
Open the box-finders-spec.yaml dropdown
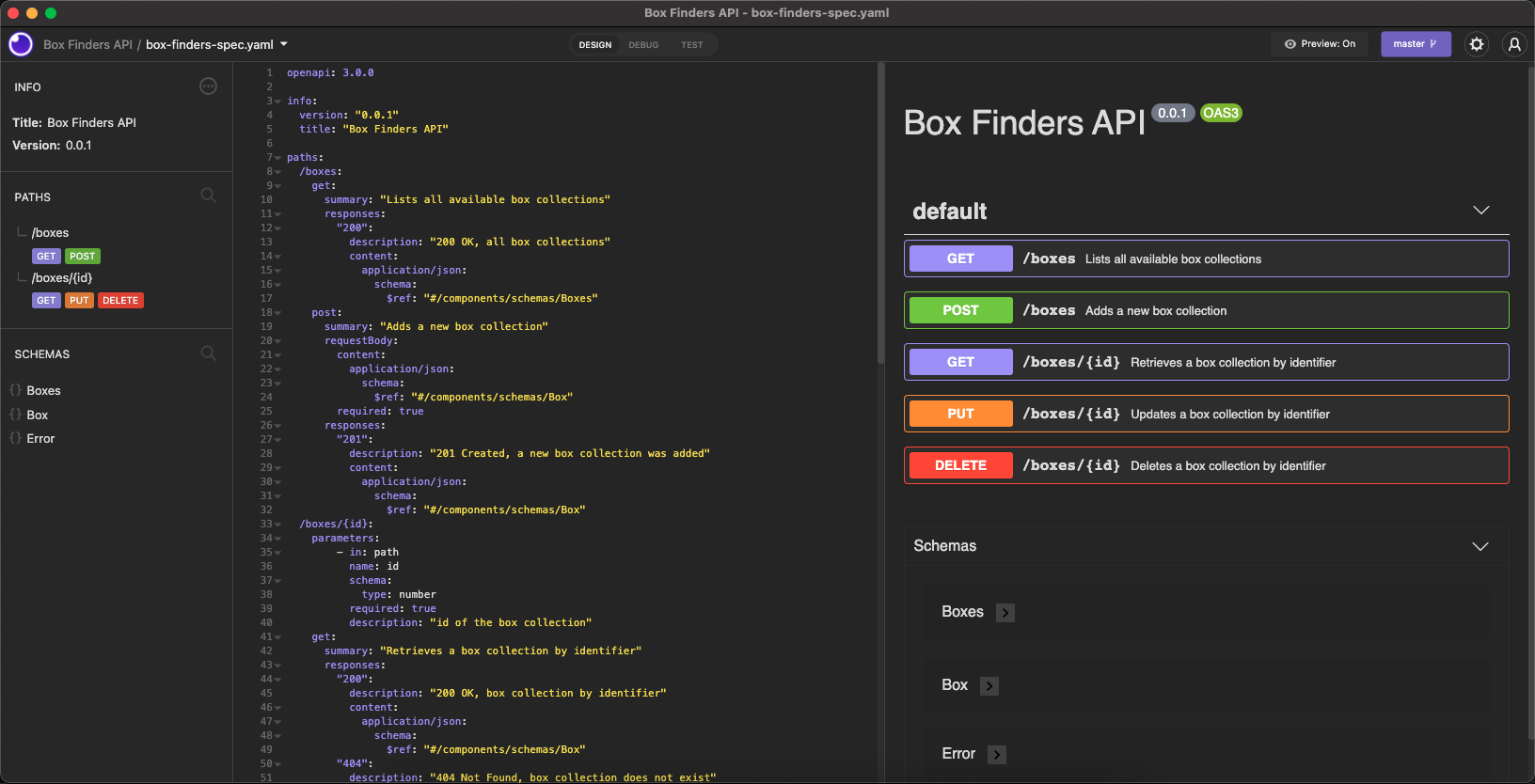(284, 44)
